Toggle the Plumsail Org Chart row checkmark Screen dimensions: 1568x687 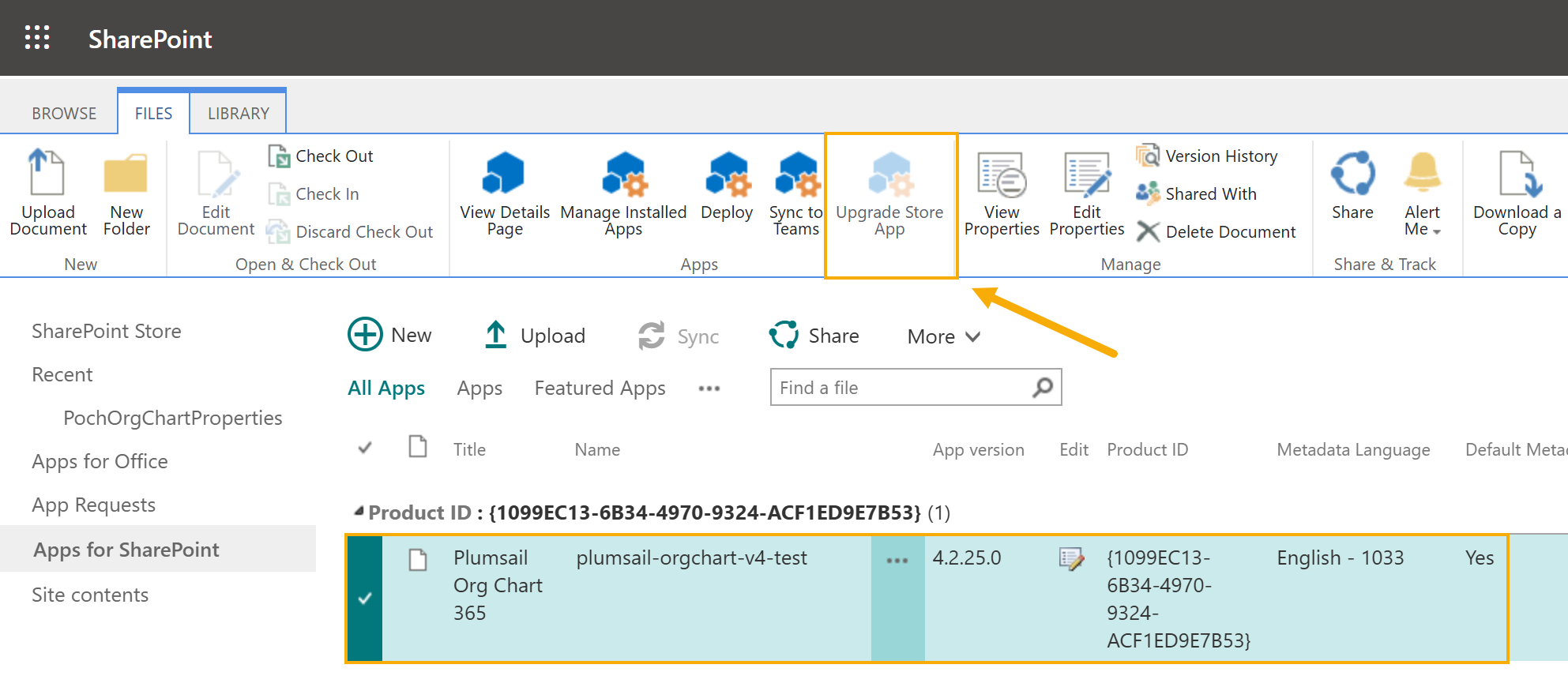[365, 599]
